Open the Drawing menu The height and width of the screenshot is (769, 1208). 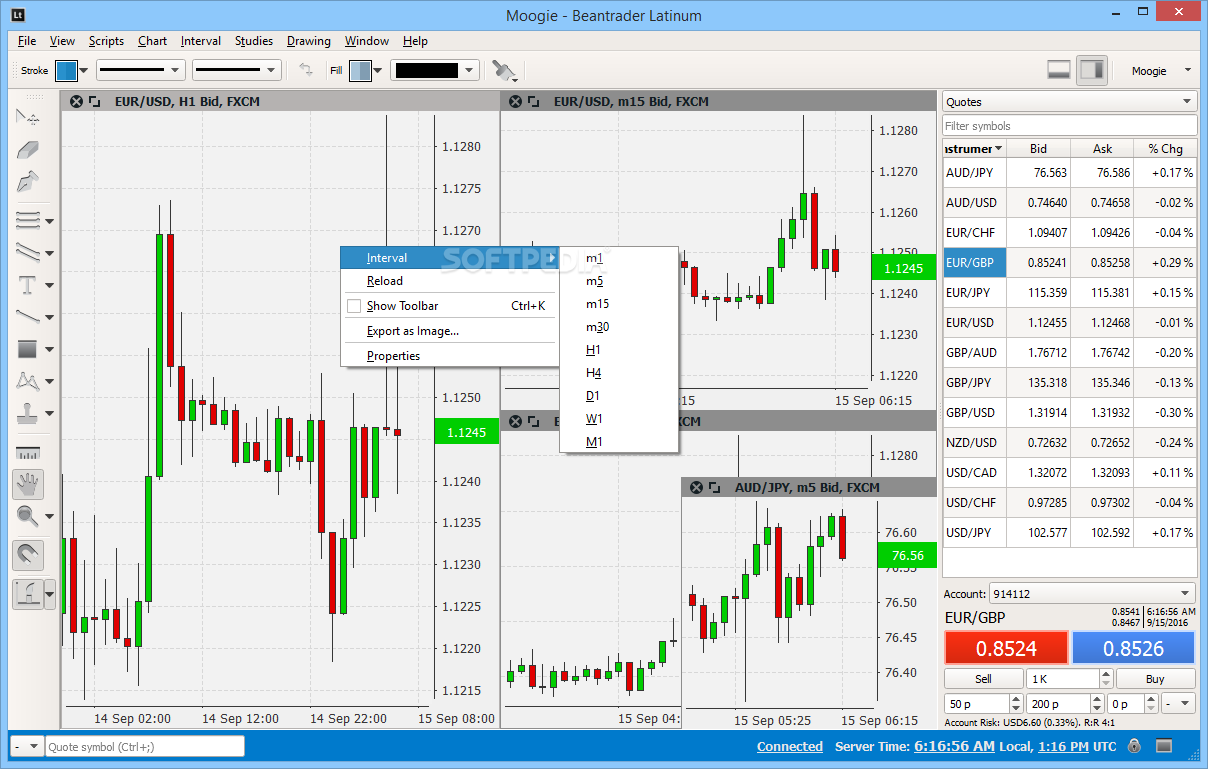coord(309,41)
